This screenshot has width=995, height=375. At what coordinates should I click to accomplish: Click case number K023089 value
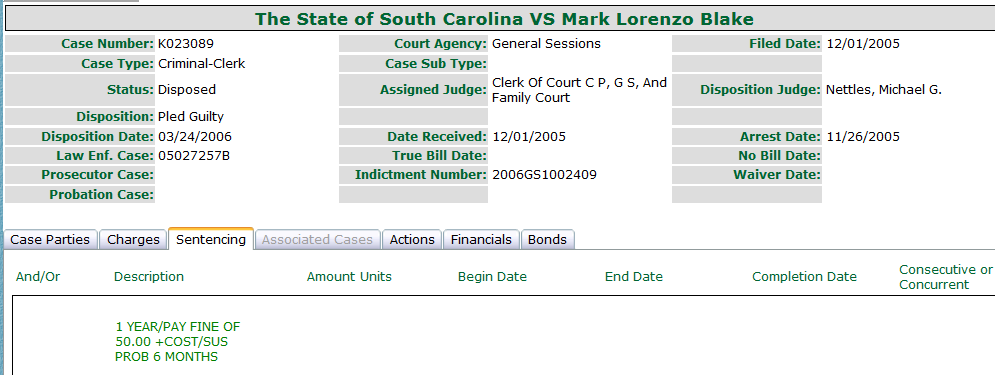[186, 44]
